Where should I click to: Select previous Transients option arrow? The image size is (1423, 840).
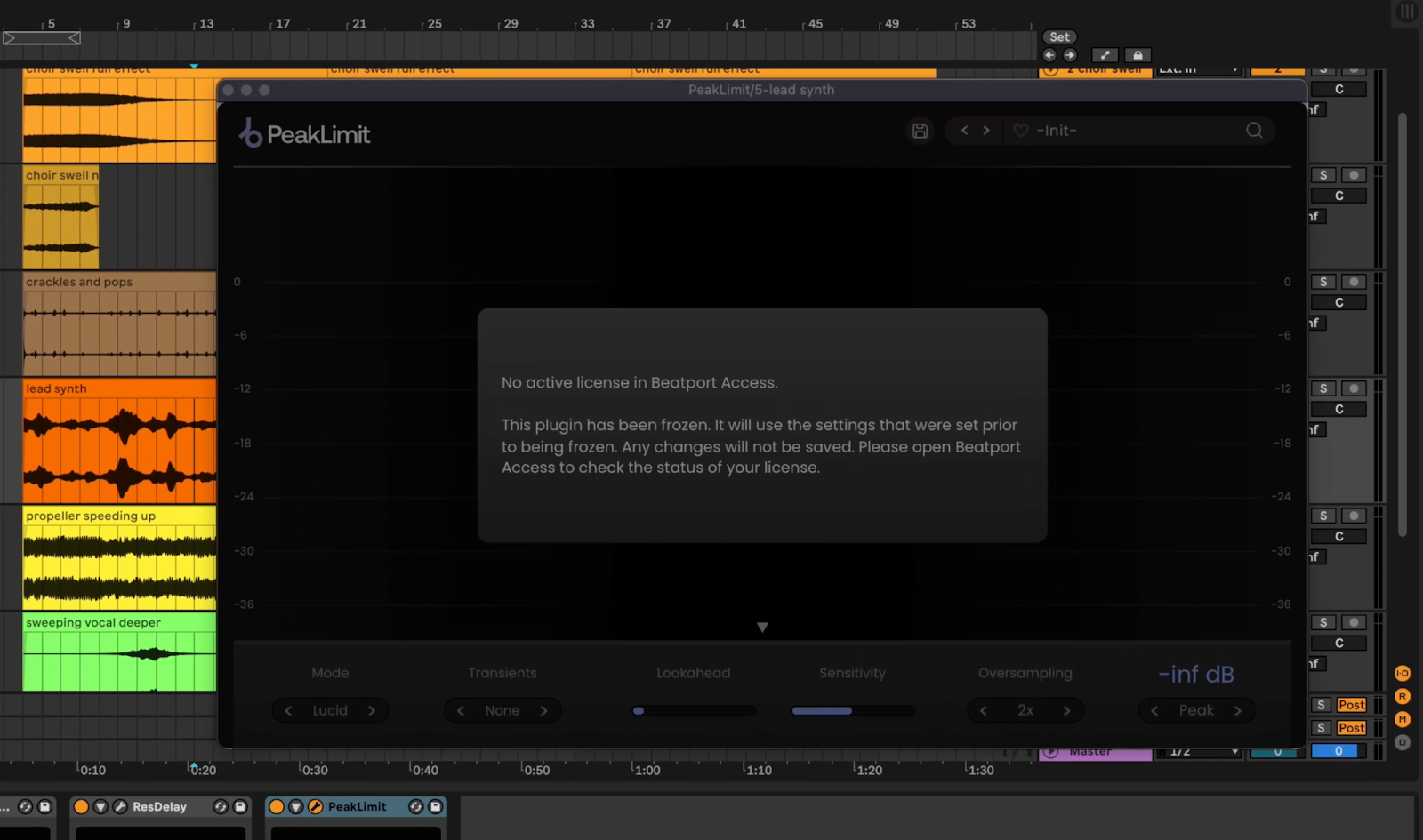(x=461, y=711)
